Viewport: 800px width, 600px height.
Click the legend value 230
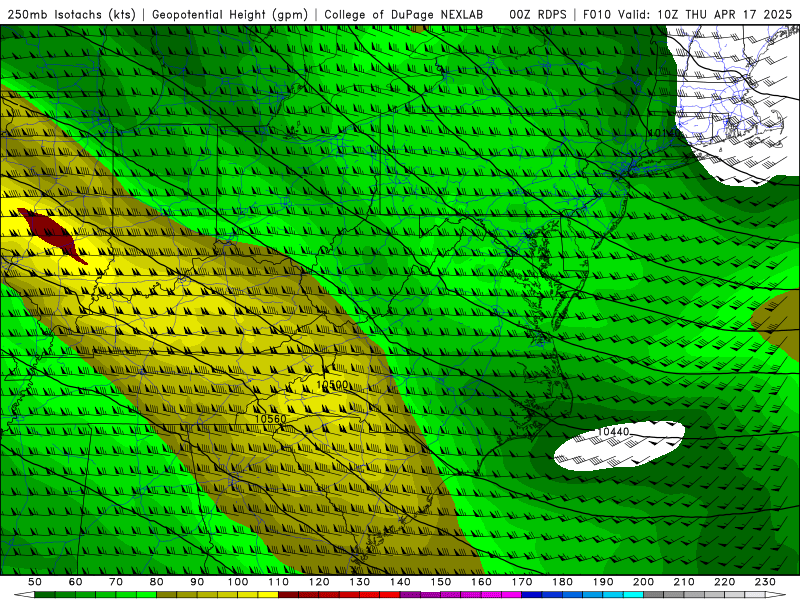765,582
